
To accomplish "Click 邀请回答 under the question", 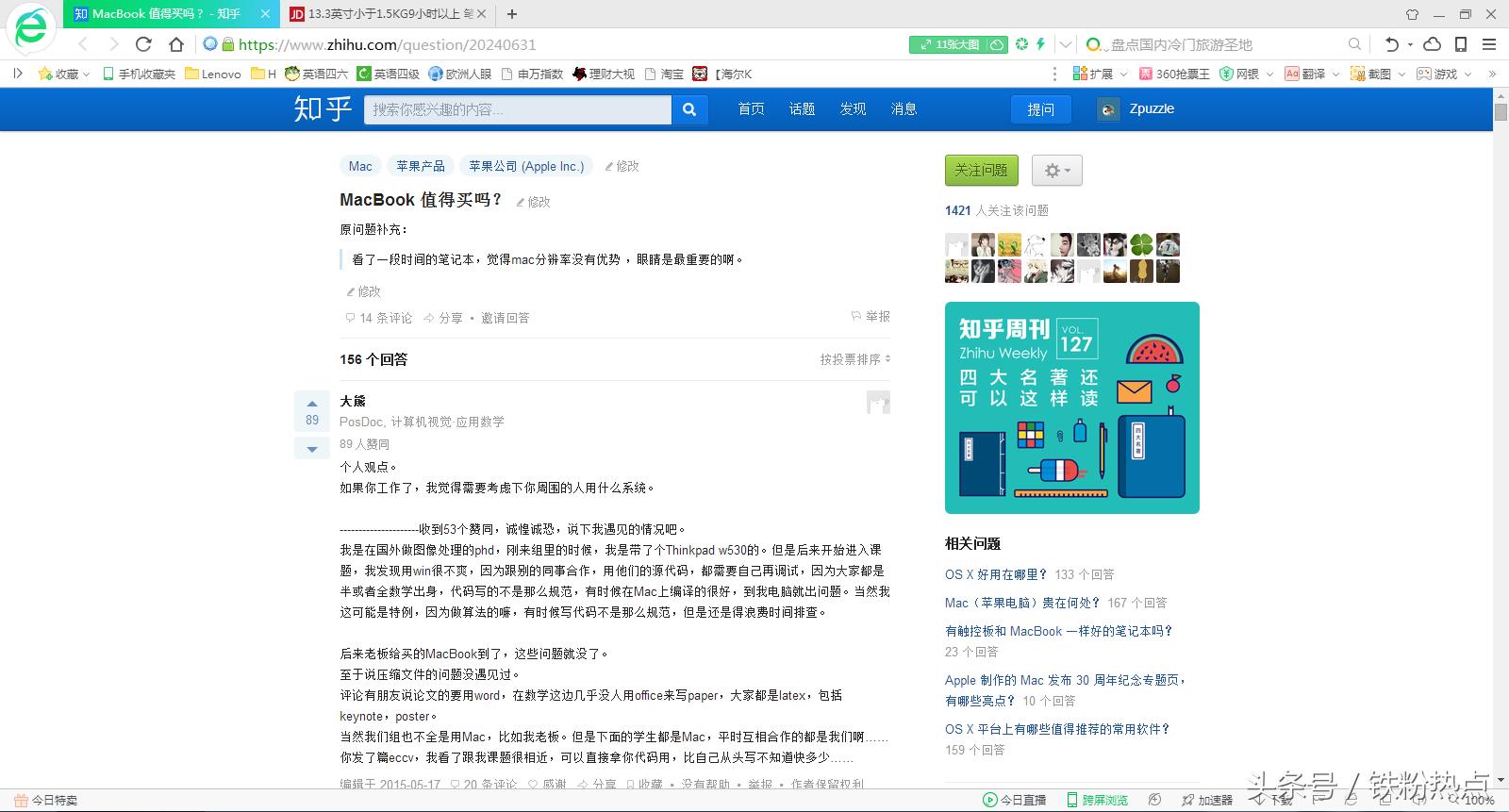I will point(506,318).
